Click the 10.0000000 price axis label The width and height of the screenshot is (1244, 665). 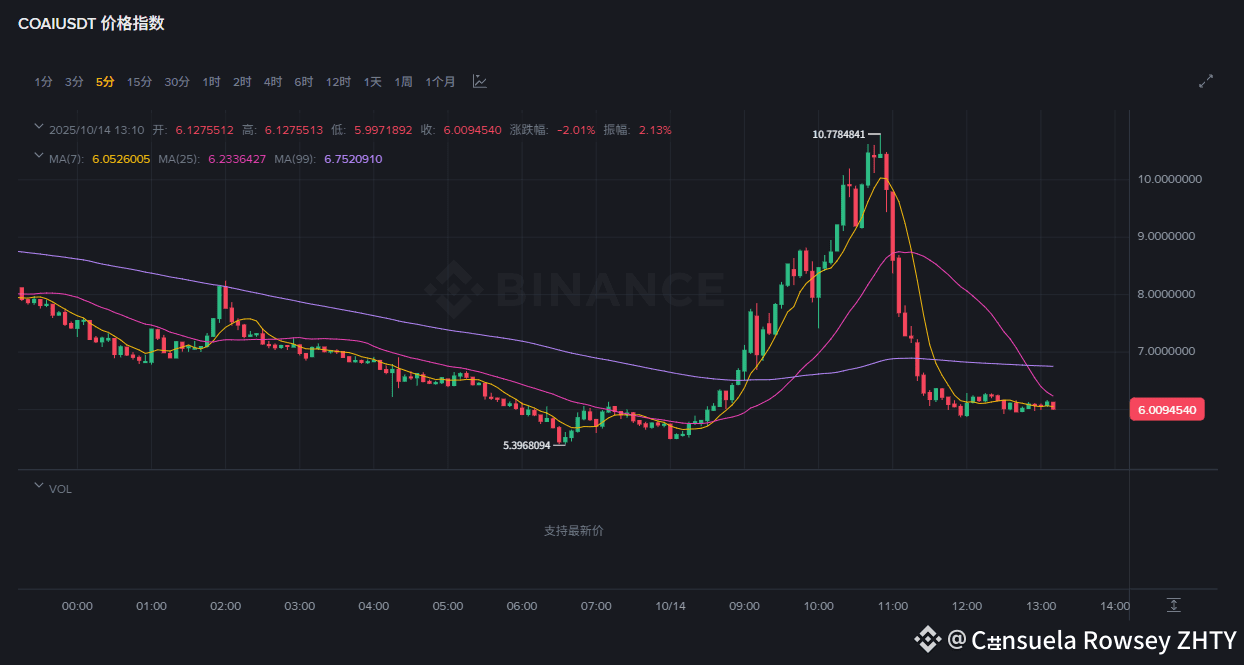[x=1170, y=179]
